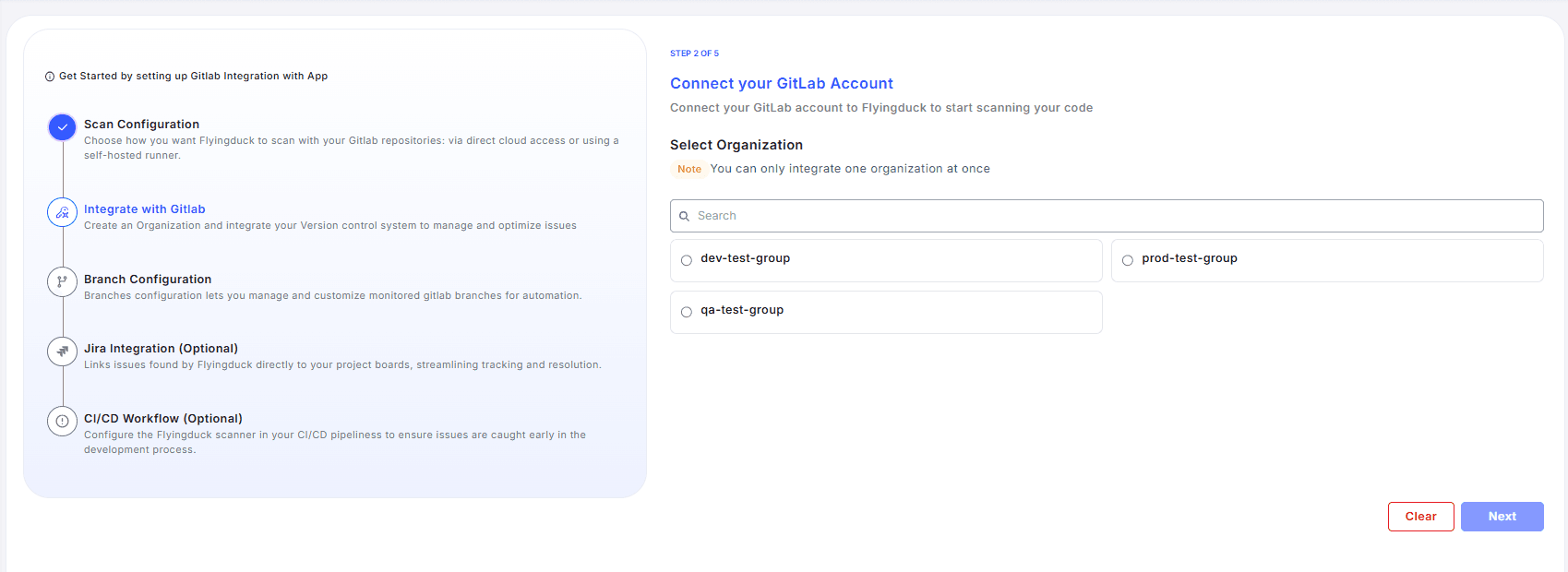The height and width of the screenshot is (572, 1568).
Task: Choose the qa-test-group radio button
Action: [687, 312]
